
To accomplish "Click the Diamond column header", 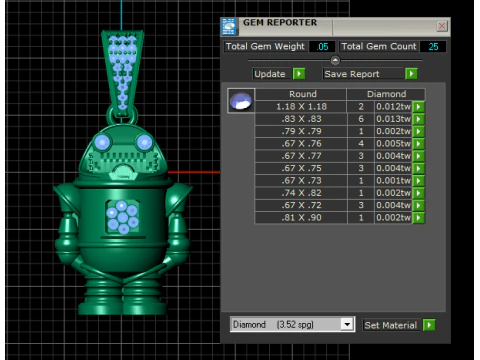I will point(386,94).
